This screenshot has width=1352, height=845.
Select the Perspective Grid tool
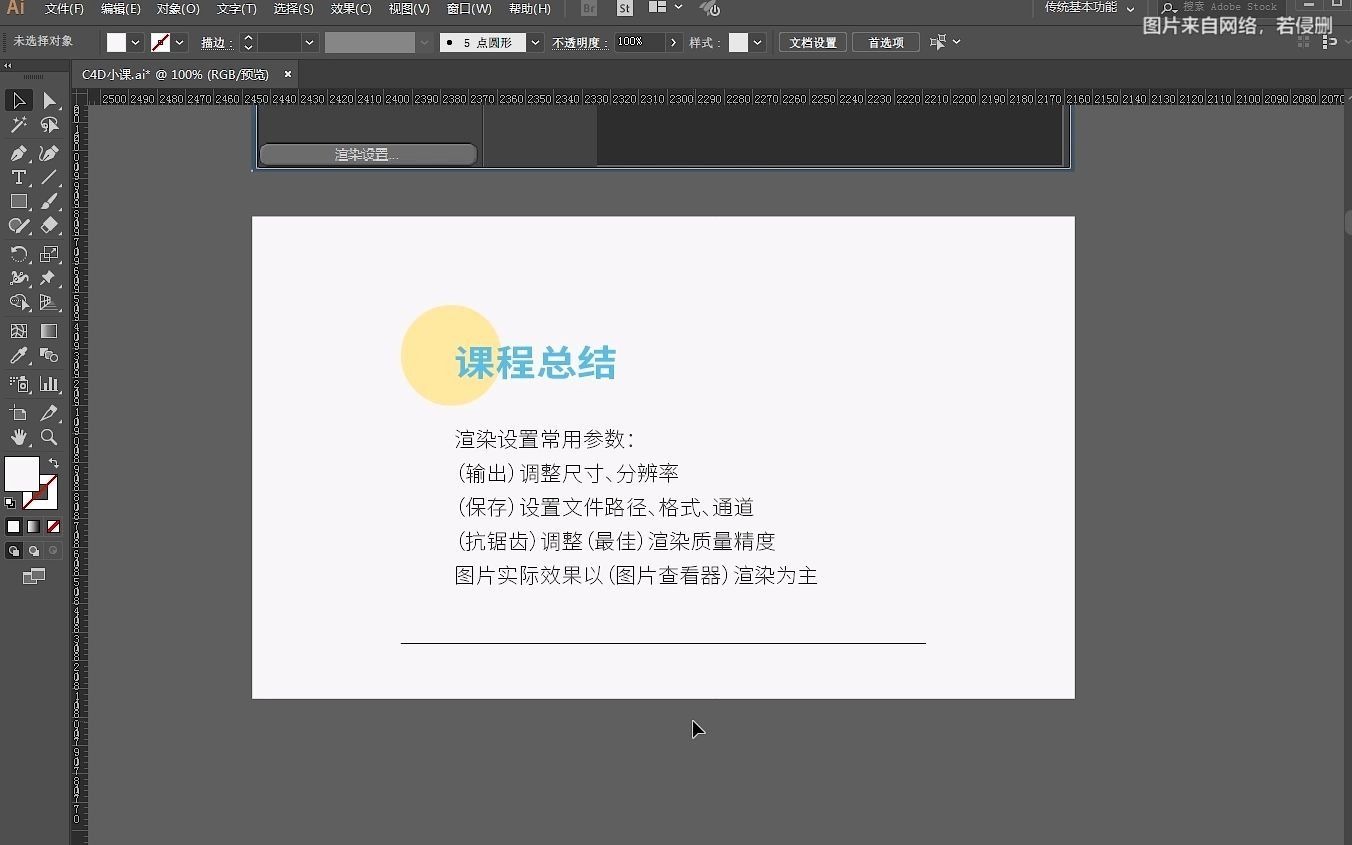tap(49, 302)
